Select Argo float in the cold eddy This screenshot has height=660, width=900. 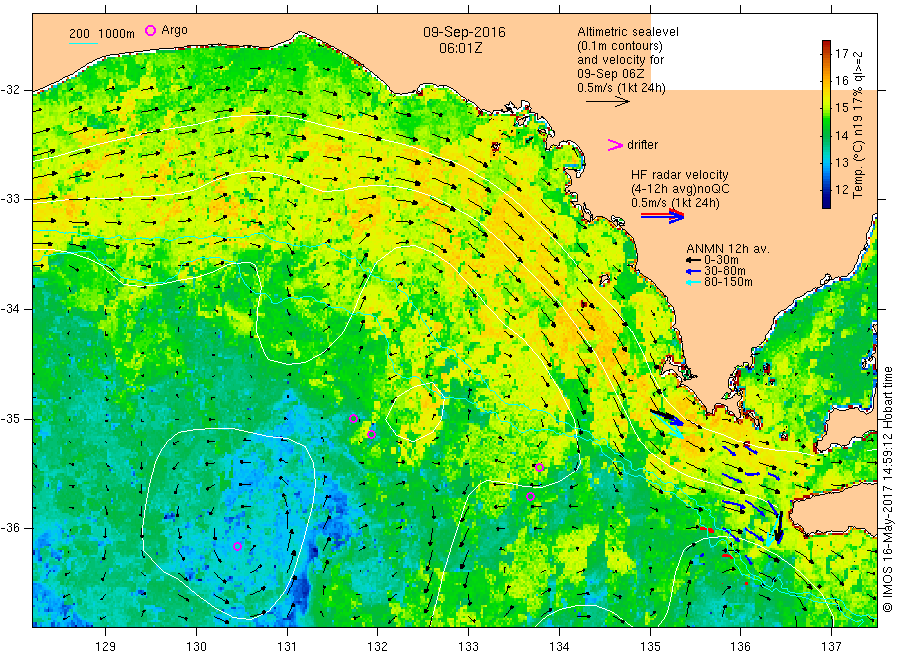tap(237, 546)
